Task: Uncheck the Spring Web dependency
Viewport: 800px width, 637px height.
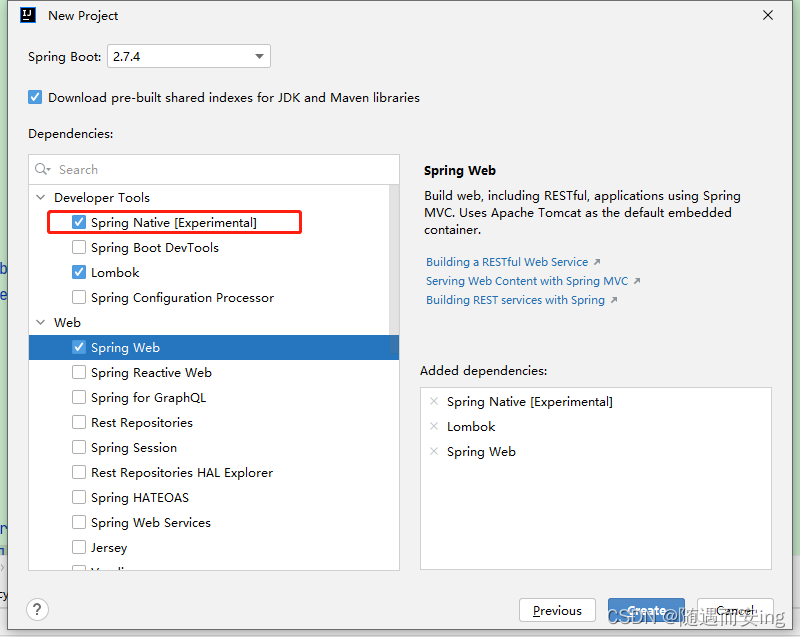Action: click(79, 347)
